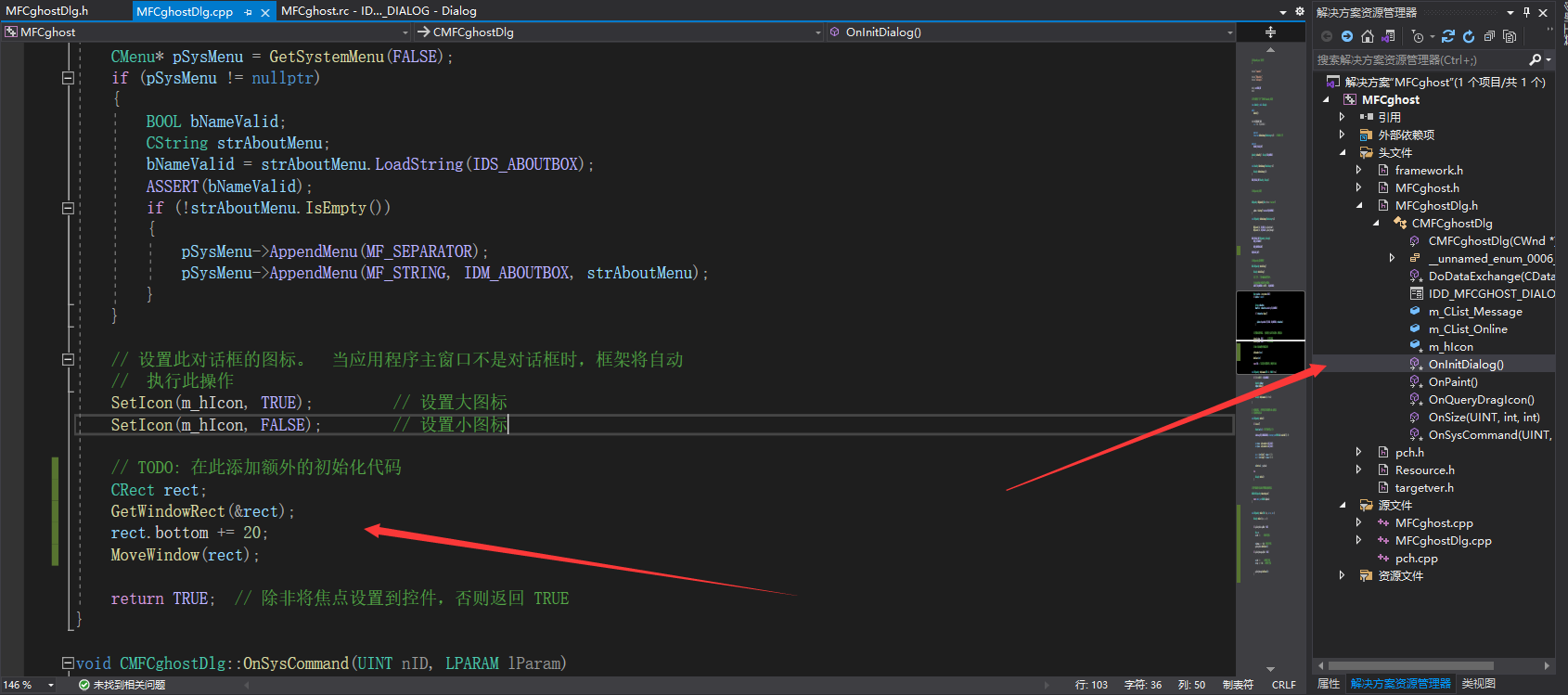The height and width of the screenshot is (695, 1568).
Task: Expand the framework.h node
Action: coord(1359,171)
